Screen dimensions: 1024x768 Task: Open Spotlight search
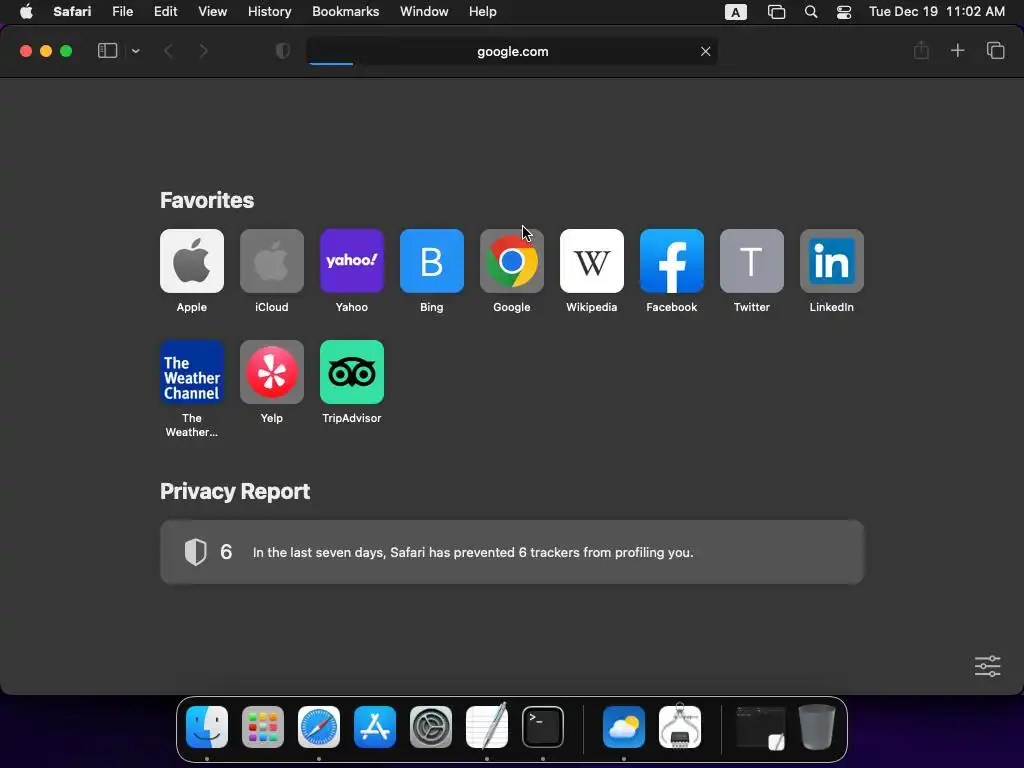[810, 12]
